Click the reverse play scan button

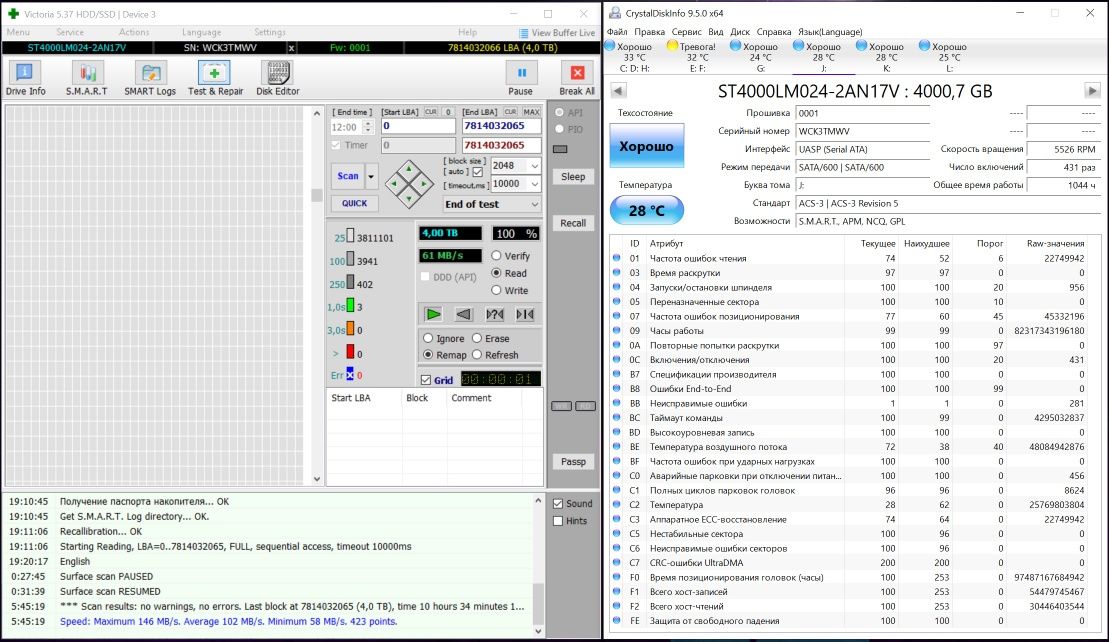[x=463, y=314]
